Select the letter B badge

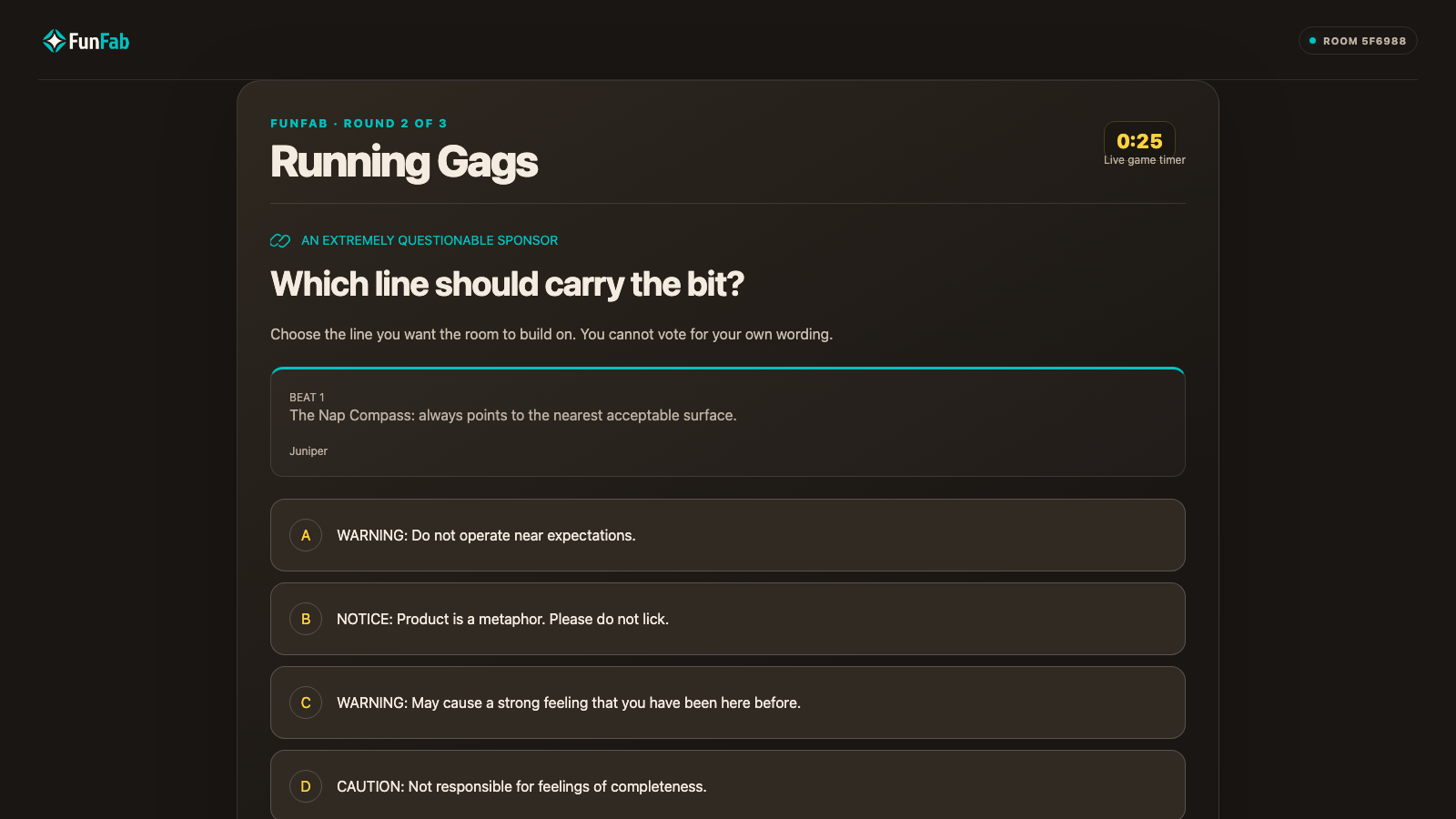click(x=306, y=619)
